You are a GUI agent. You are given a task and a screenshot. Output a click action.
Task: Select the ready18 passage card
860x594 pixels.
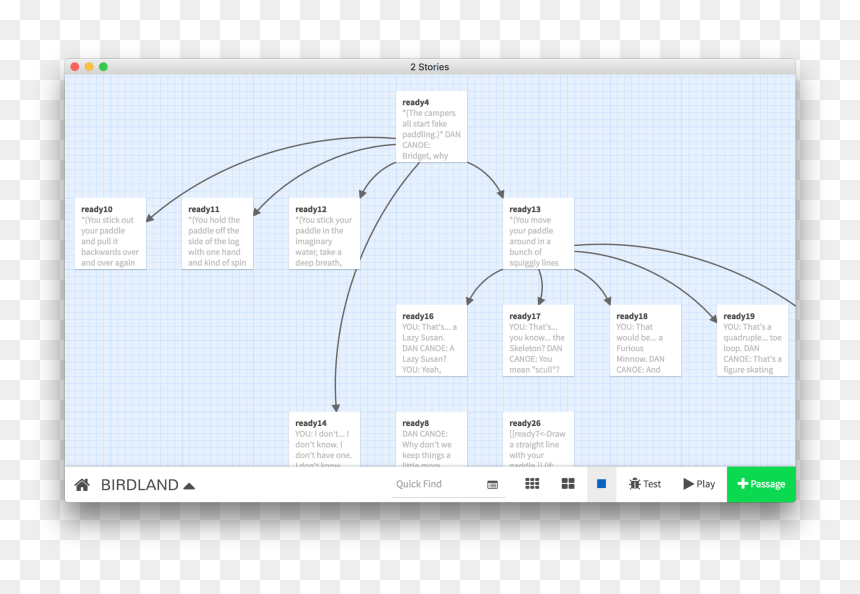click(645, 341)
